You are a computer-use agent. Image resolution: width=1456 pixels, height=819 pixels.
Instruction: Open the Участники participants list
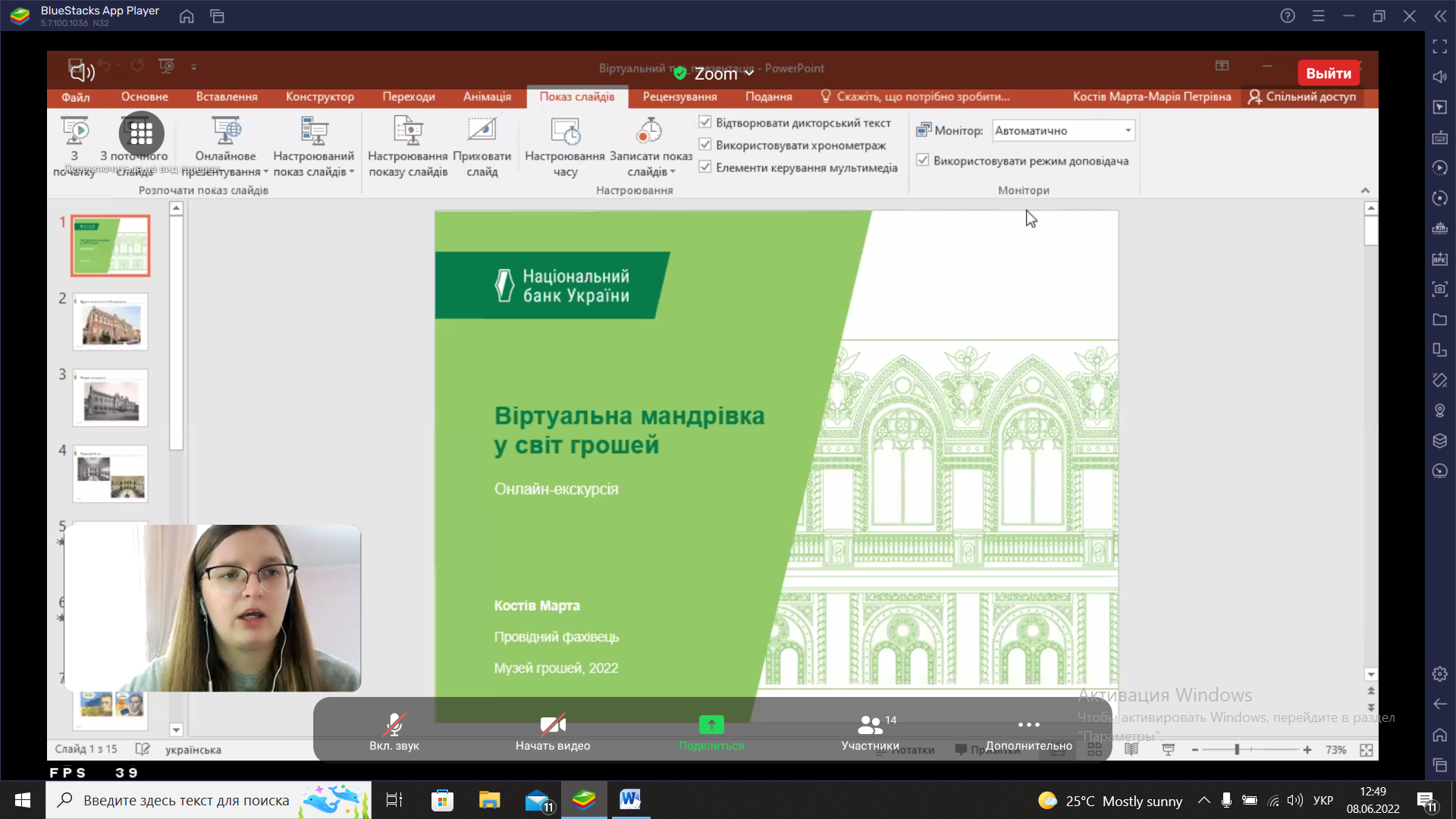[x=871, y=732]
